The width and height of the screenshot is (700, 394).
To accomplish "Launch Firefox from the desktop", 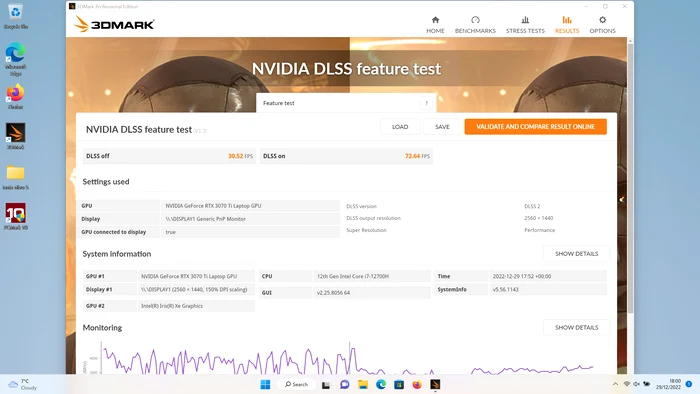I will coord(15,96).
